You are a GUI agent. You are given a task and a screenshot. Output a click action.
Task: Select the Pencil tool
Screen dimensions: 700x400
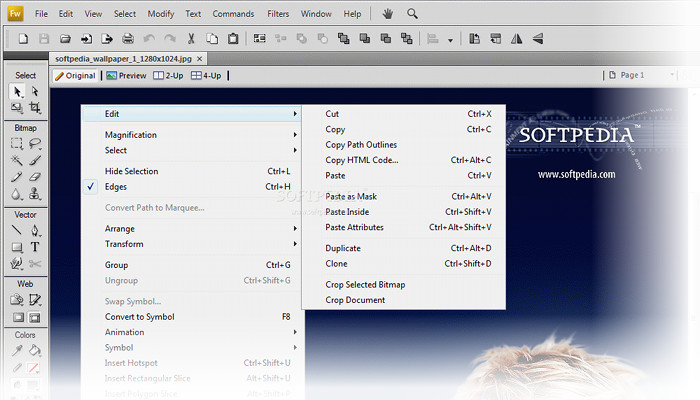[17, 177]
